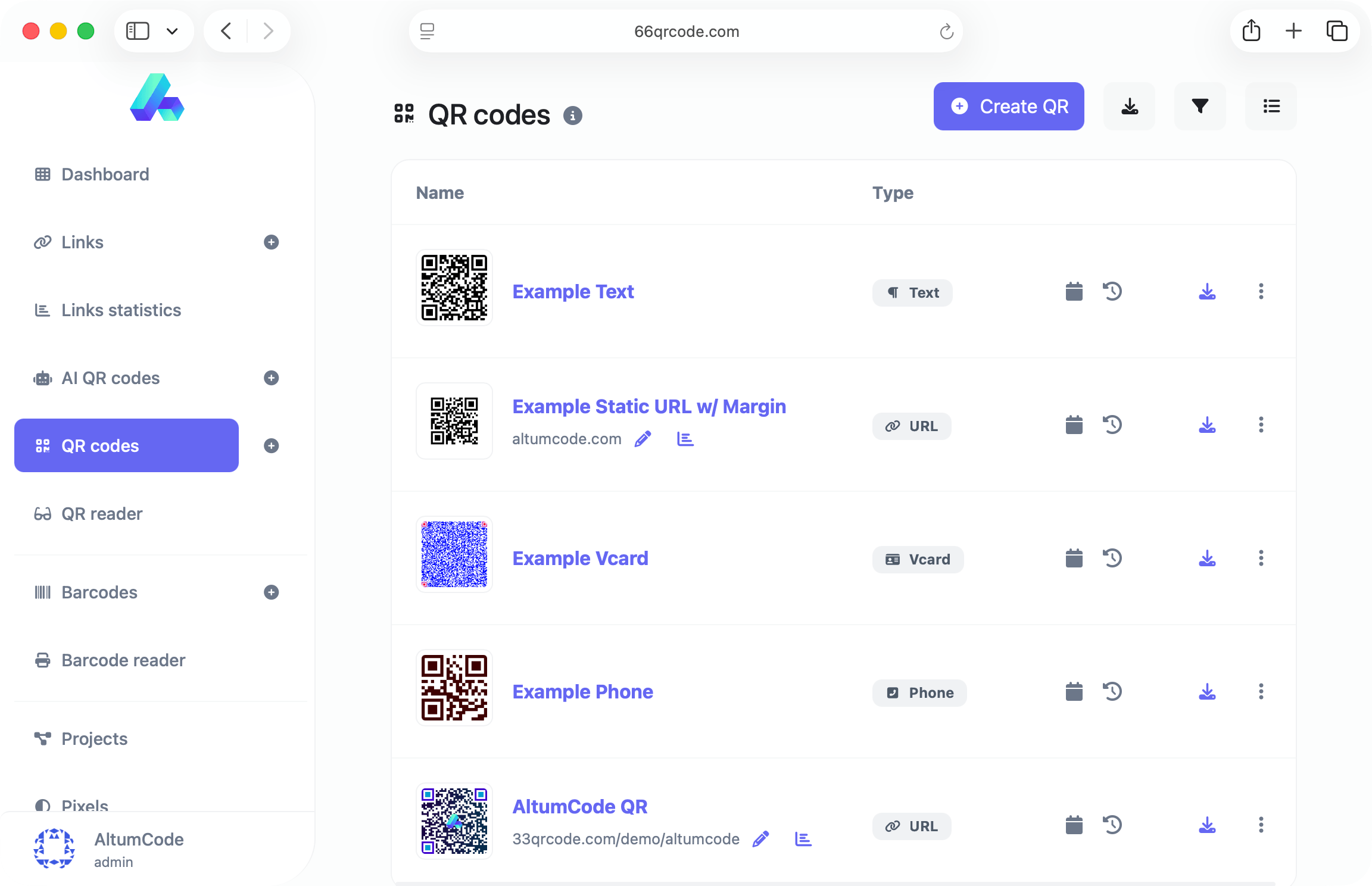
Task: Download the AltumCode QR code
Action: click(x=1207, y=825)
